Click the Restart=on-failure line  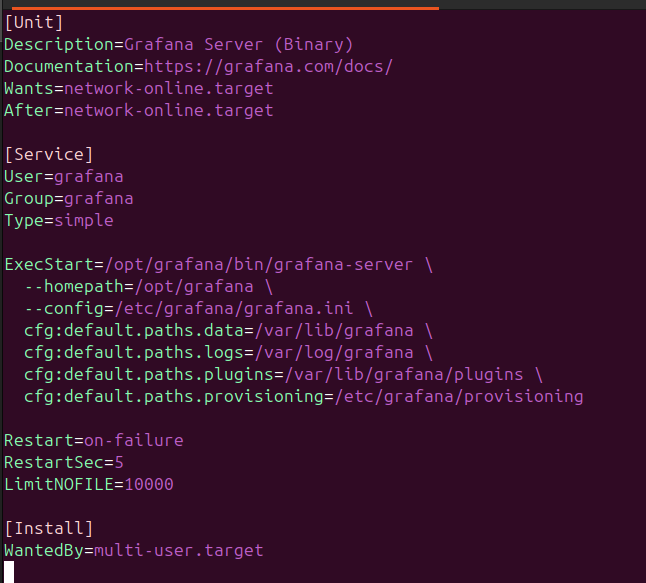click(x=94, y=440)
